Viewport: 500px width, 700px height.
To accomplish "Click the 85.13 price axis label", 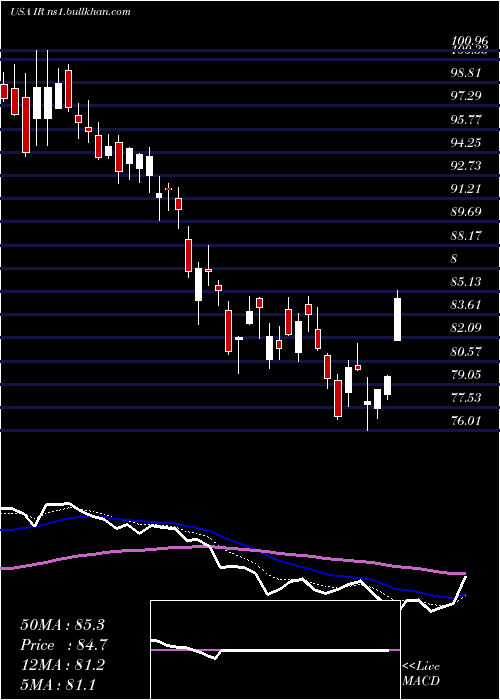I will (x=467, y=282).
